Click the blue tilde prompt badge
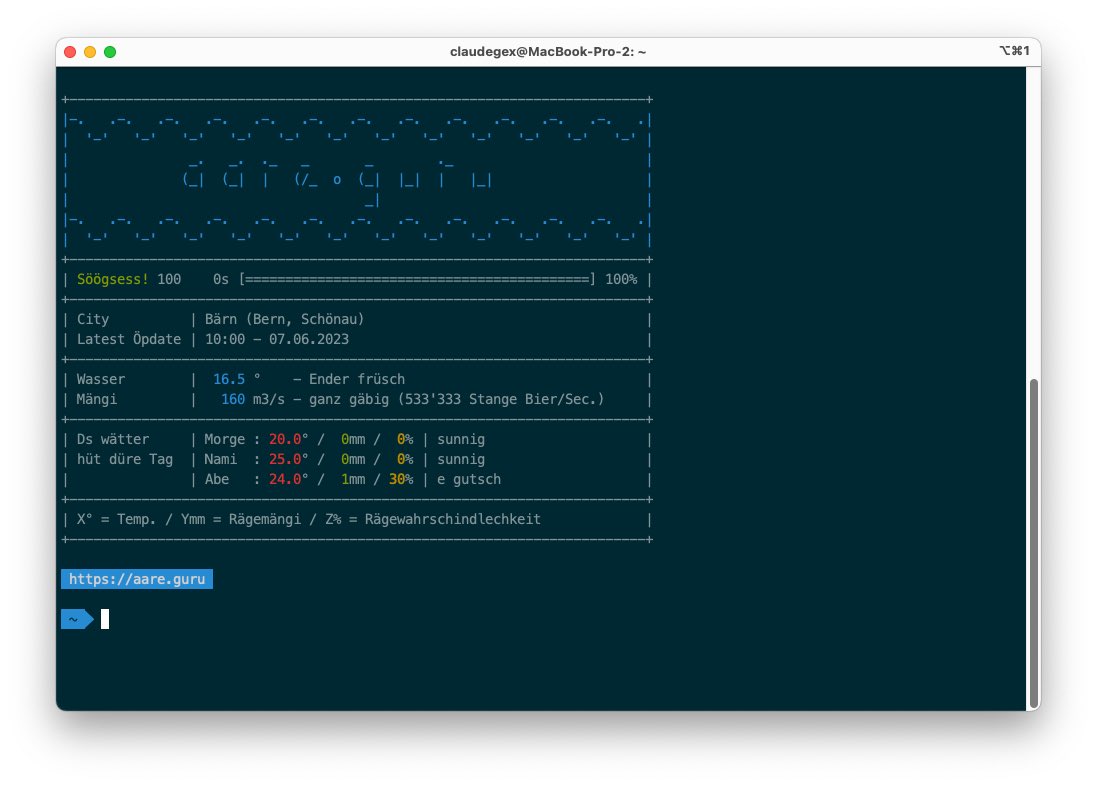 (x=77, y=619)
